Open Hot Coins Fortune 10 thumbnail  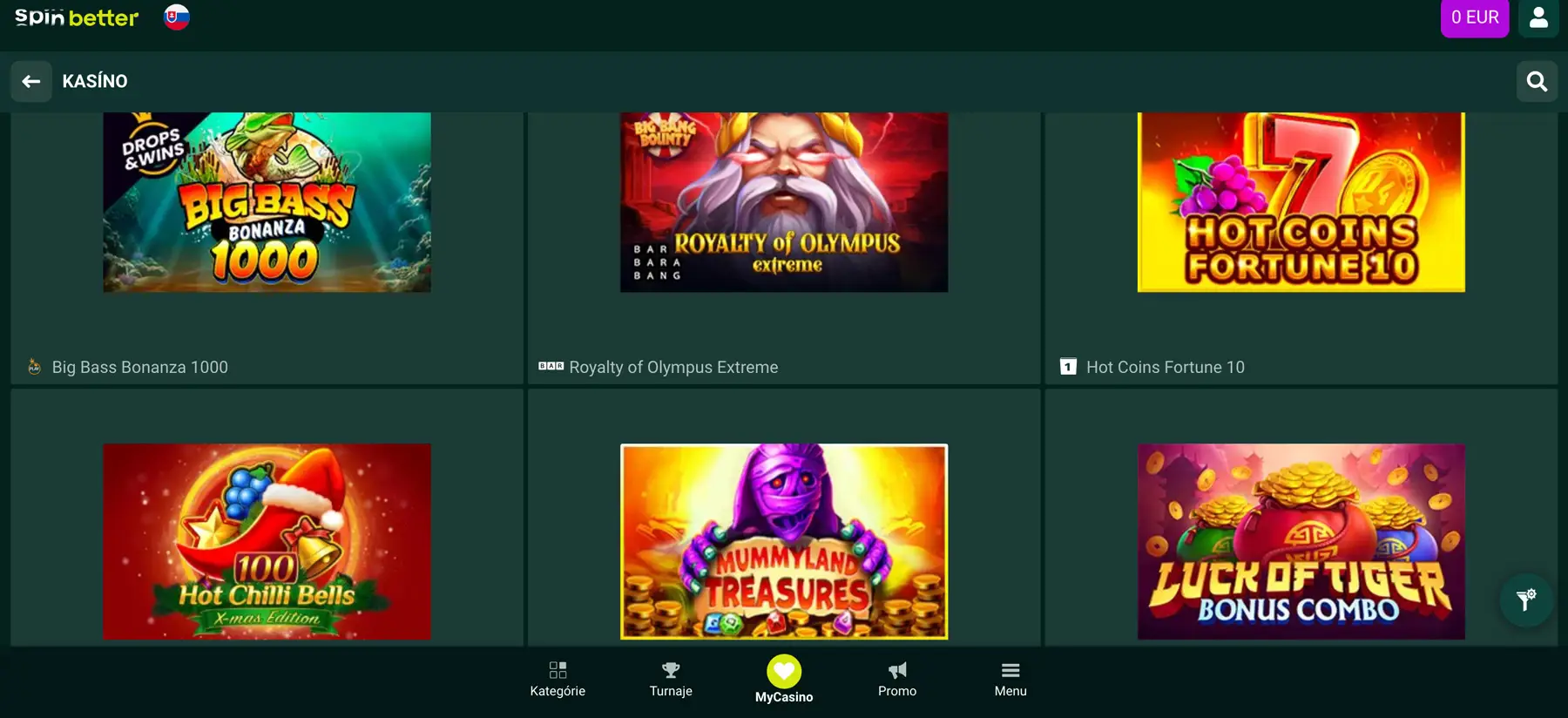tap(1301, 202)
